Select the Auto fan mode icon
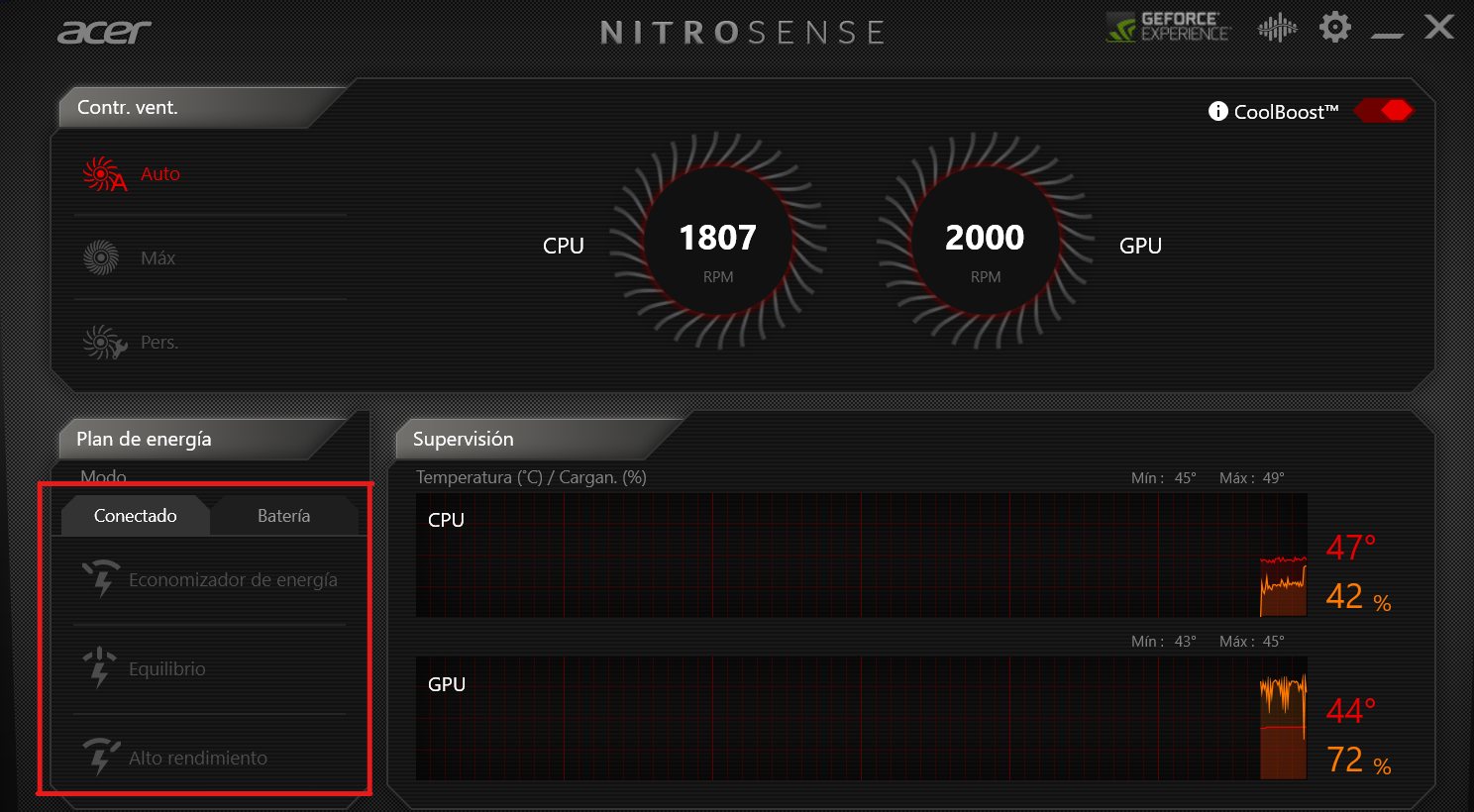The image size is (1474, 812). click(x=104, y=174)
